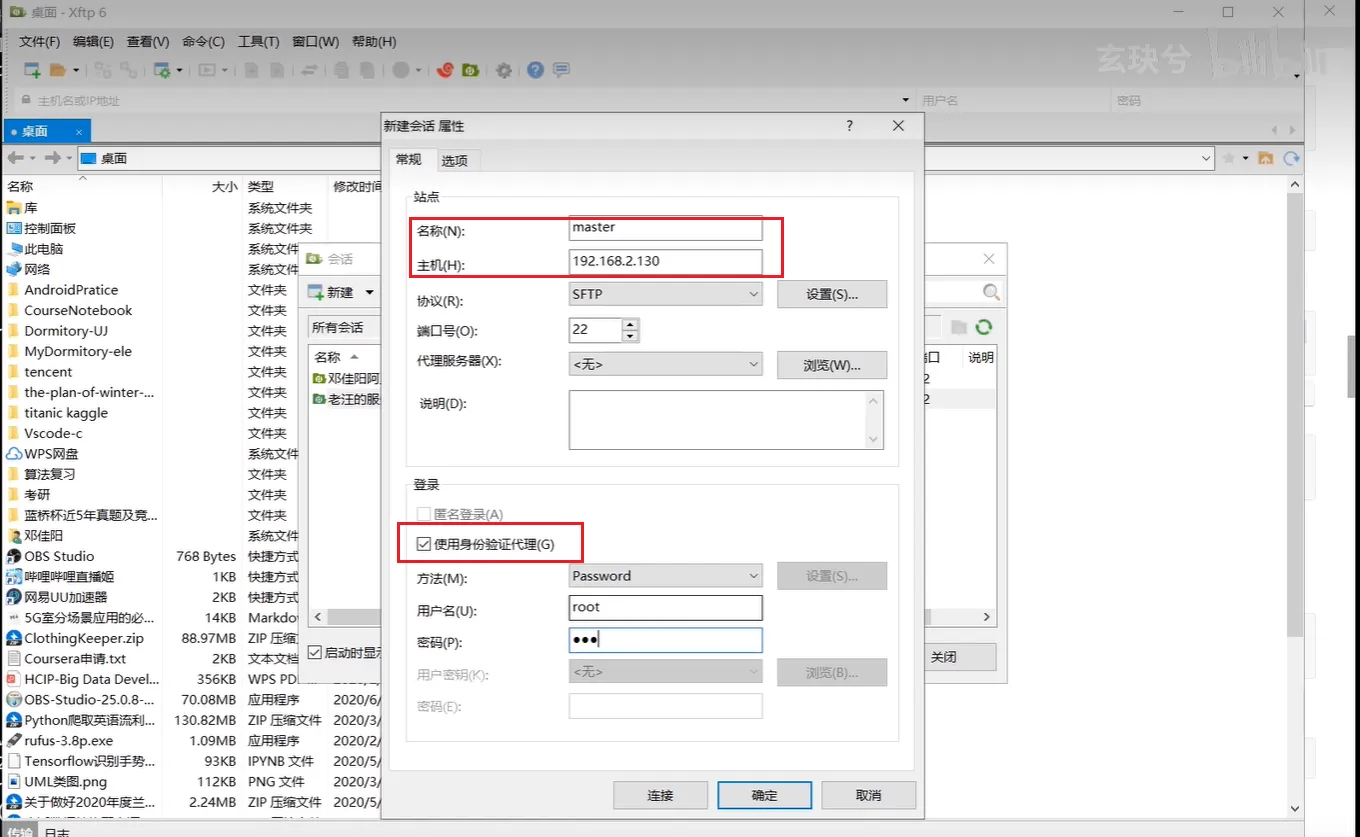Click the terminal play toolbar icon

click(207, 70)
